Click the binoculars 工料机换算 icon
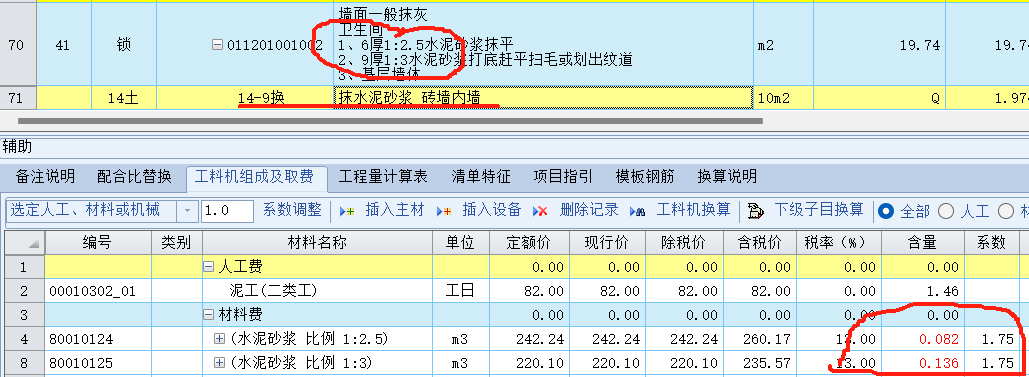 pos(637,211)
